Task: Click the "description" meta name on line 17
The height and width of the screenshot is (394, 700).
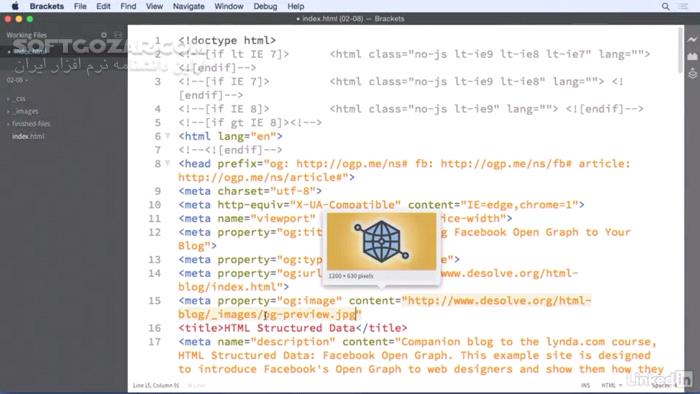Action: 292,342
